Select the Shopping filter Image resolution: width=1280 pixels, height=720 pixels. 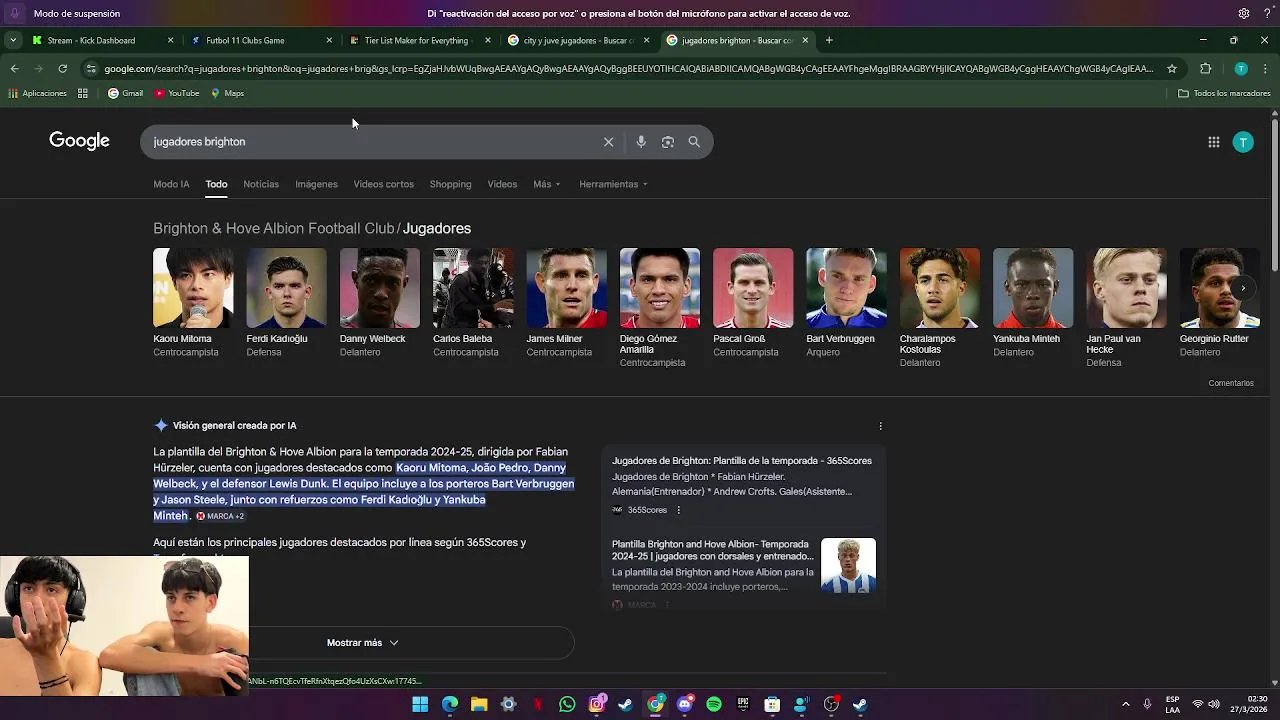[450, 184]
